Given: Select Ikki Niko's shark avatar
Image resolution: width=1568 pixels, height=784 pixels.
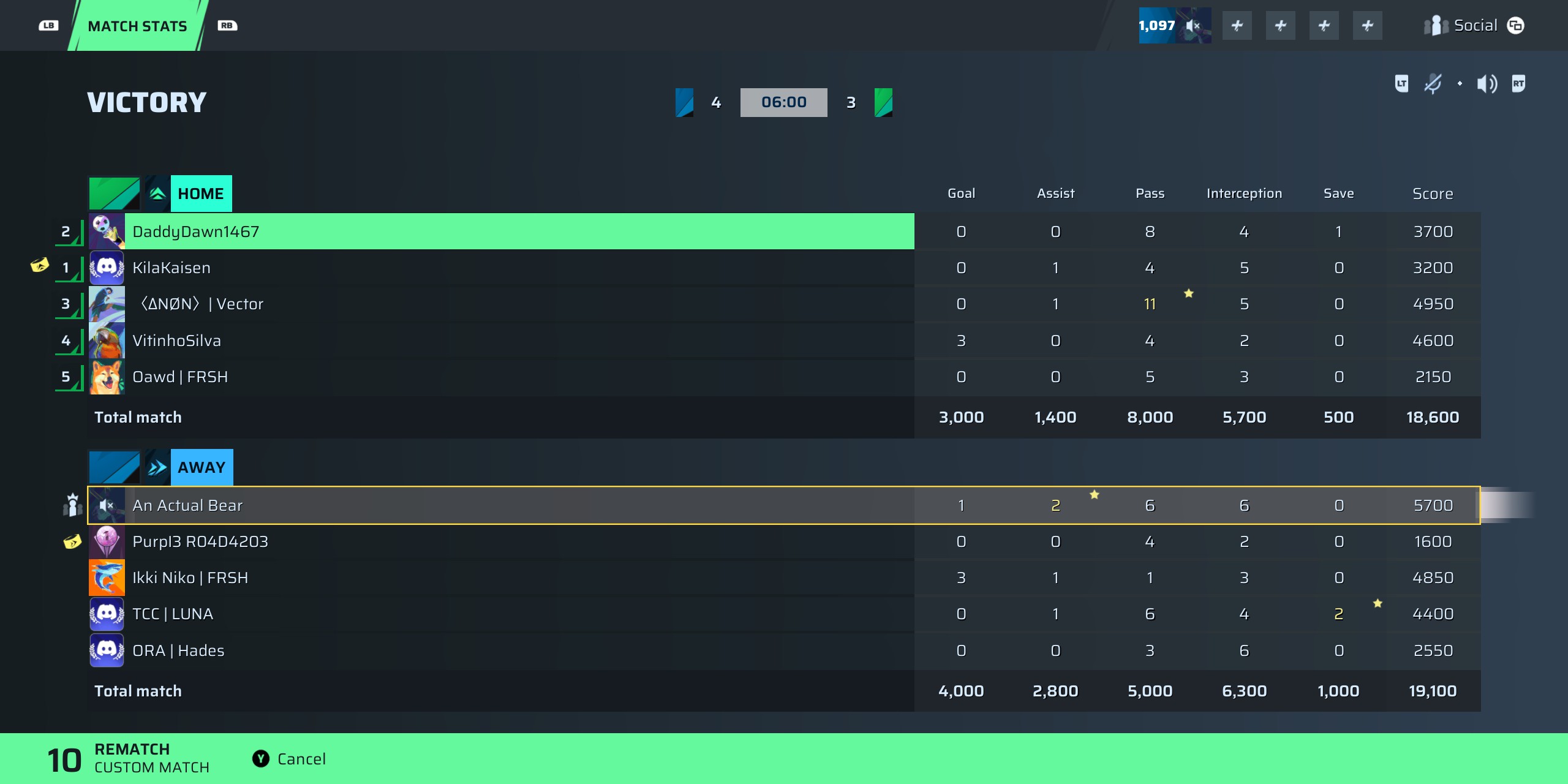Looking at the screenshot, I should tap(107, 578).
